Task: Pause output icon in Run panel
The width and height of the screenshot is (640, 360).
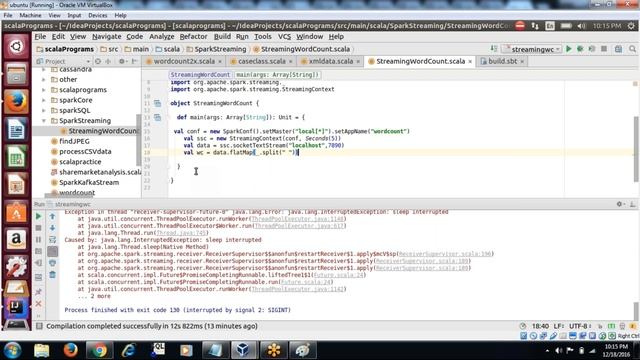Action: (38, 240)
